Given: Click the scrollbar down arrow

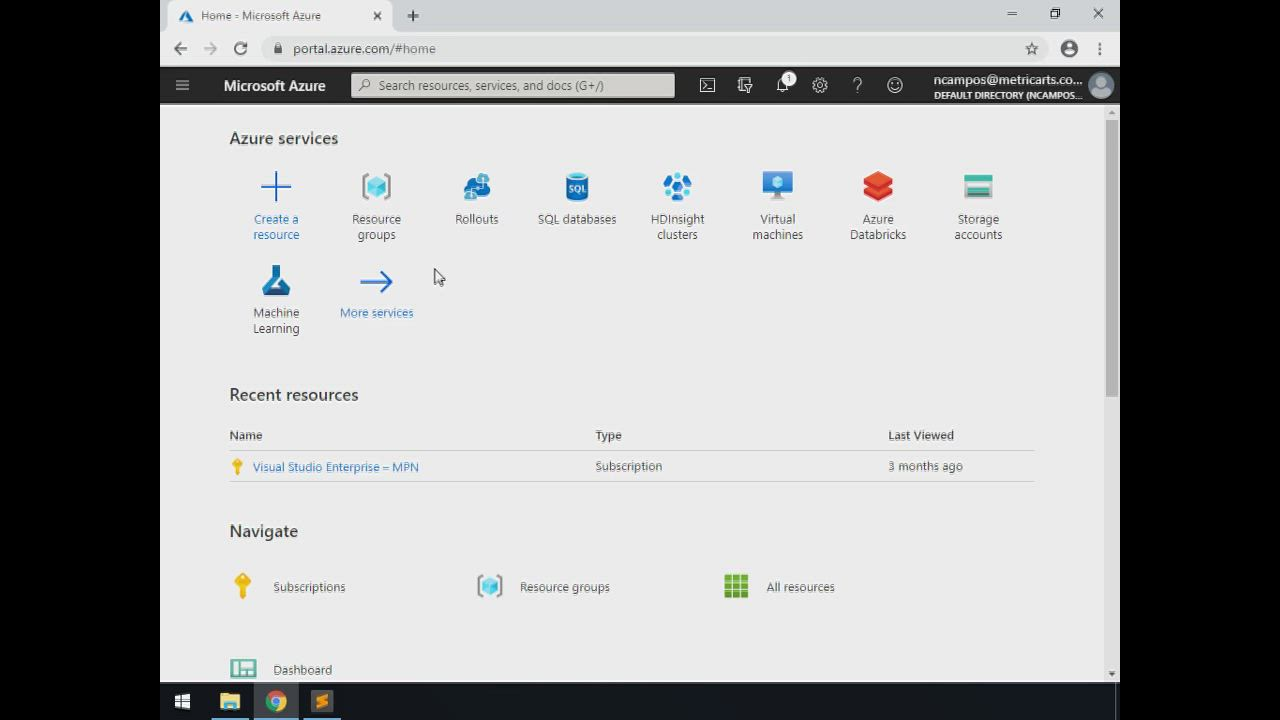Looking at the screenshot, I should (x=1112, y=674).
